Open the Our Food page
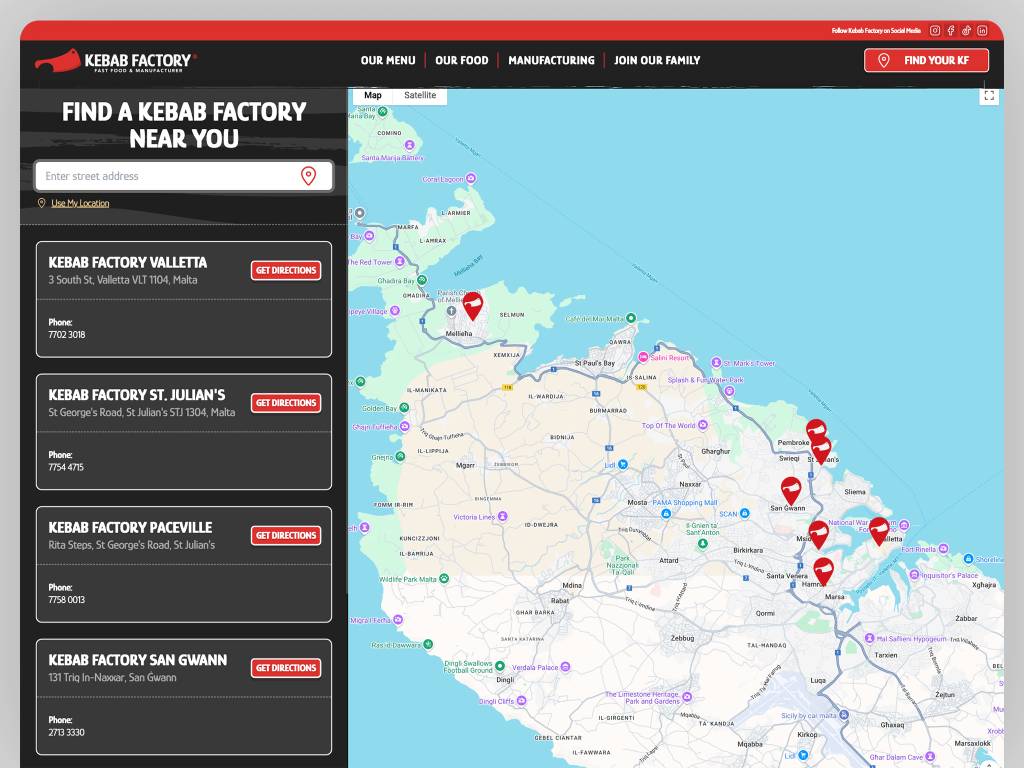Viewport: 1024px width, 768px height. click(462, 60)
